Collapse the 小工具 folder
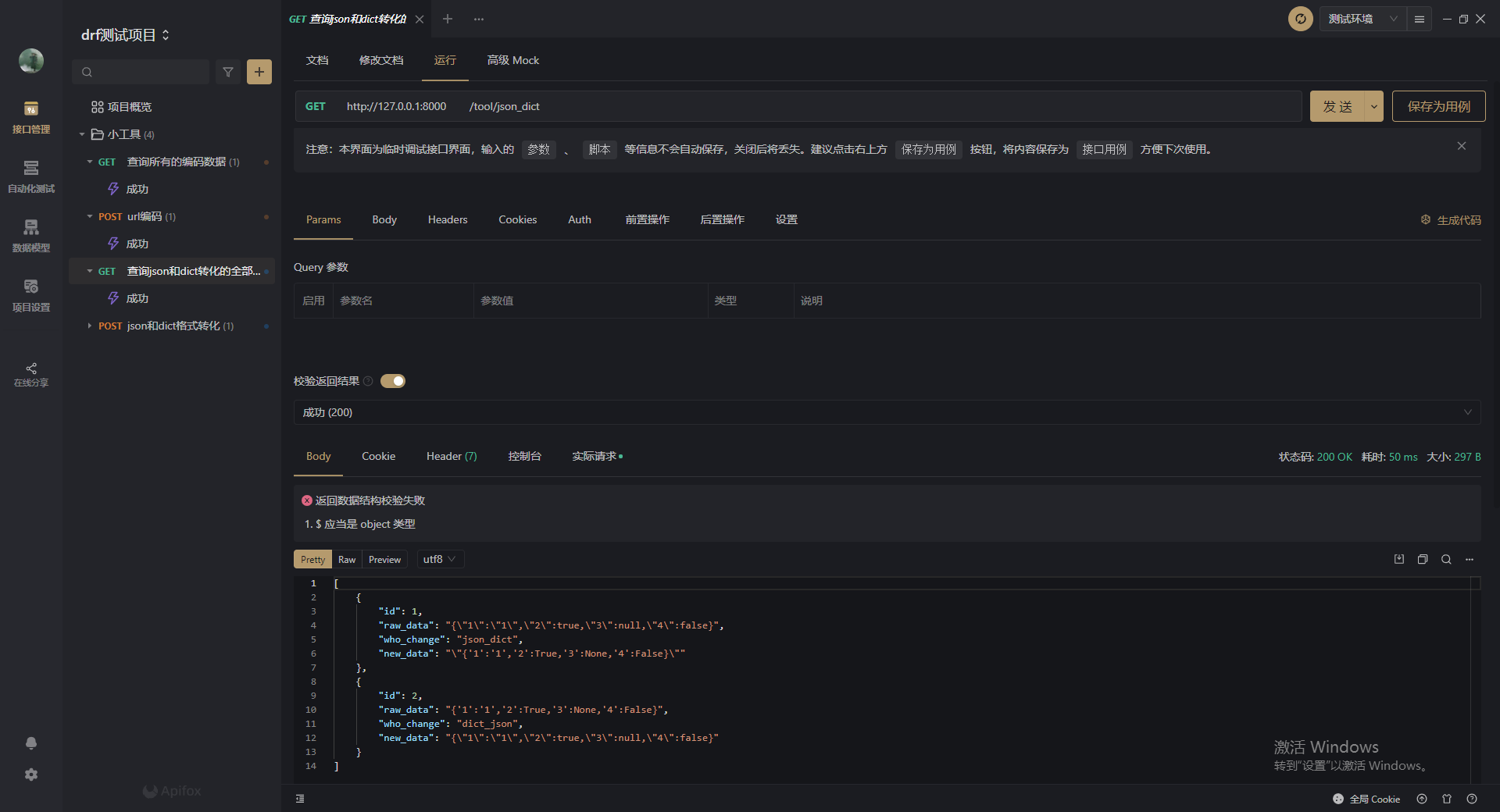 point(82,134)
